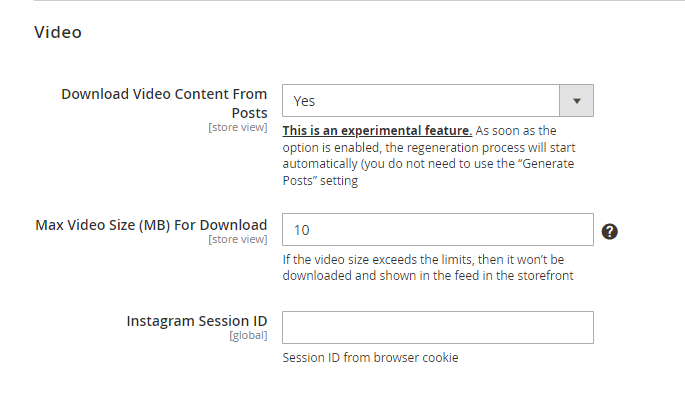Click into the Instagram Session ID field

438,327
